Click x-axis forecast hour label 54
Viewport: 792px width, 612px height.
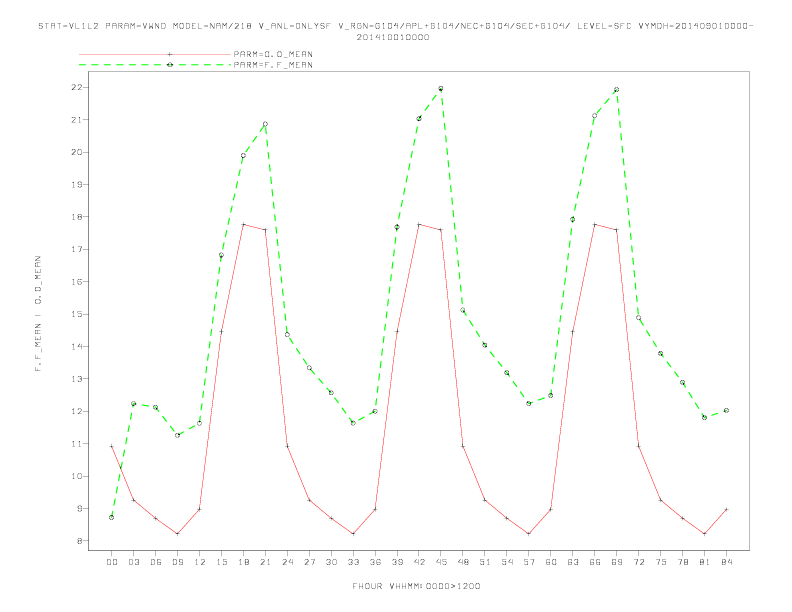(x=507, y=562)
